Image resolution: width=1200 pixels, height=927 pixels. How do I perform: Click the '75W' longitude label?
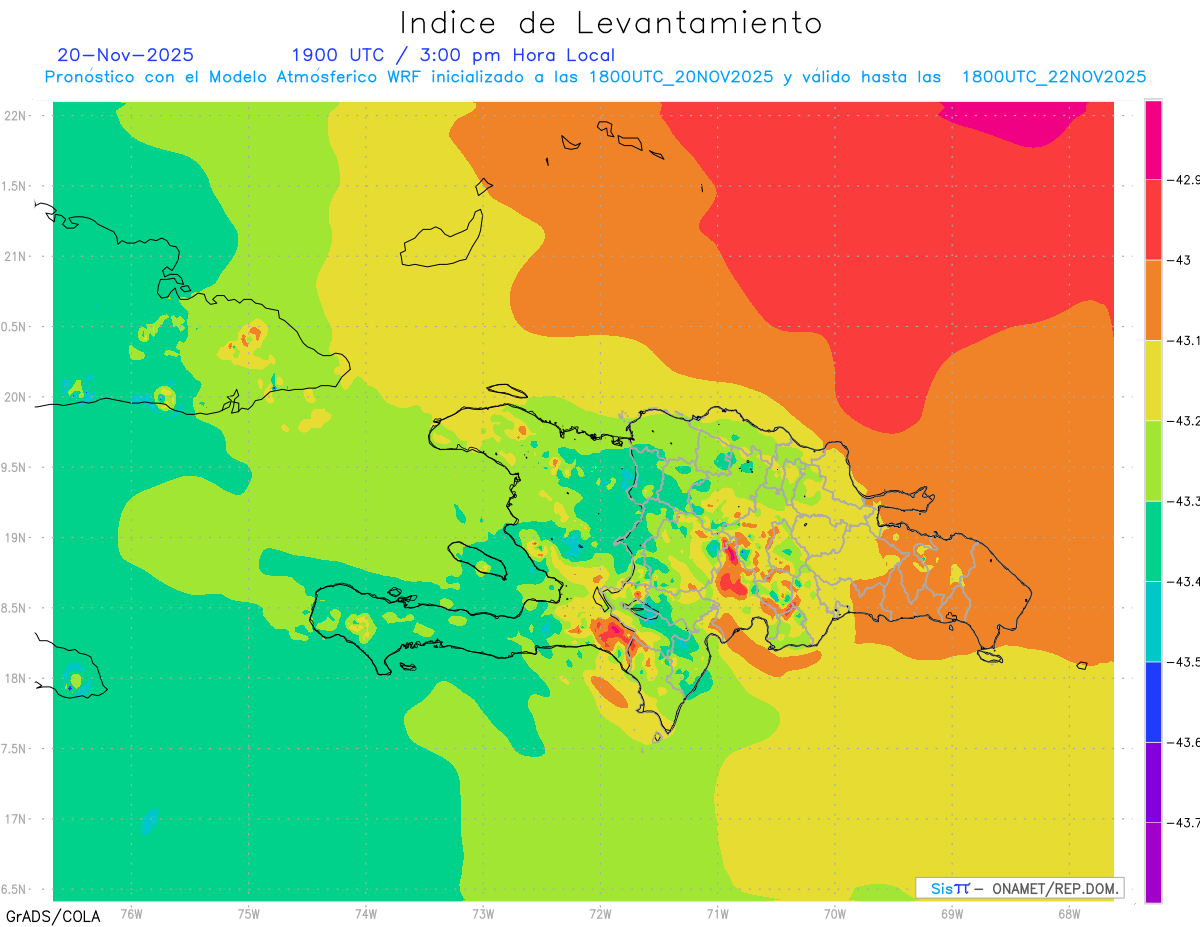249,914
